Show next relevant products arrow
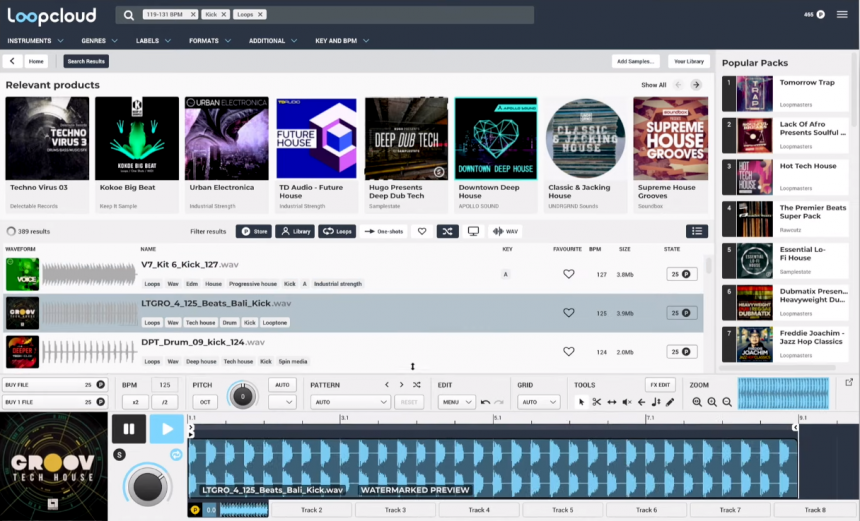 pos(696,85)
